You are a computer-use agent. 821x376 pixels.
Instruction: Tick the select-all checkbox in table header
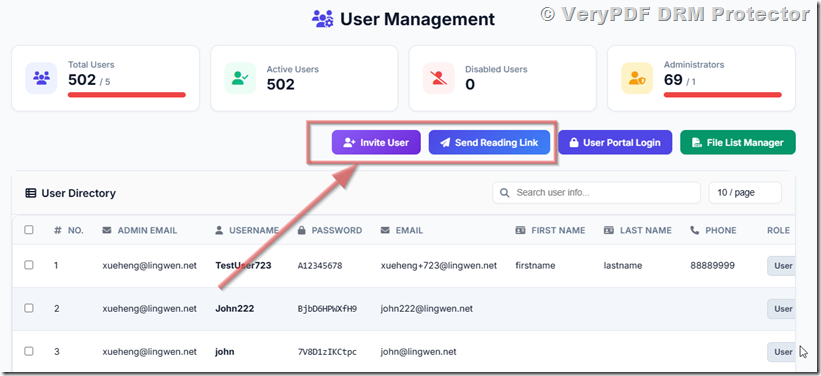click(29, 230)
